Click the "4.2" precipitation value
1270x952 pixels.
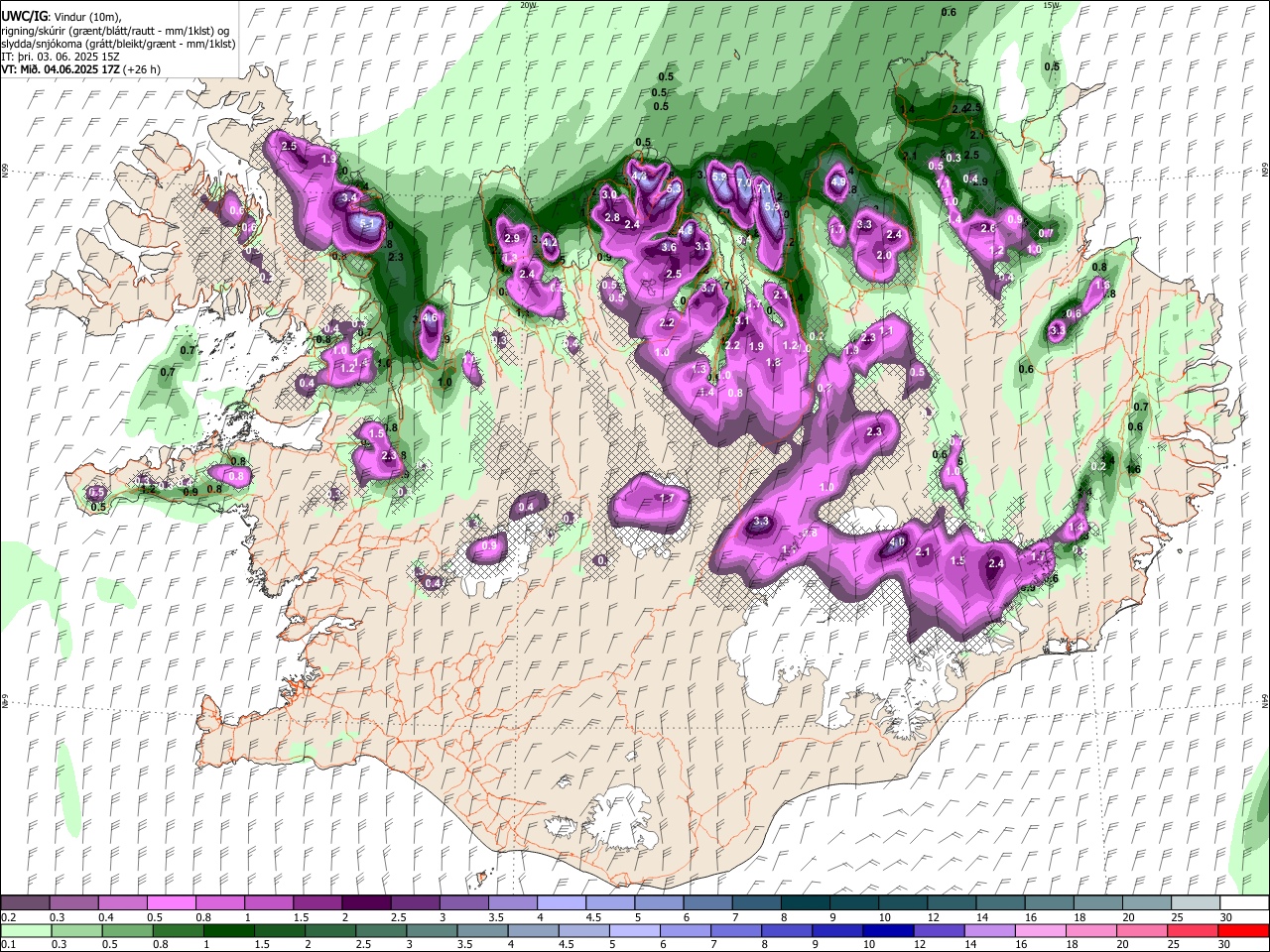click(x=549, y=242)
